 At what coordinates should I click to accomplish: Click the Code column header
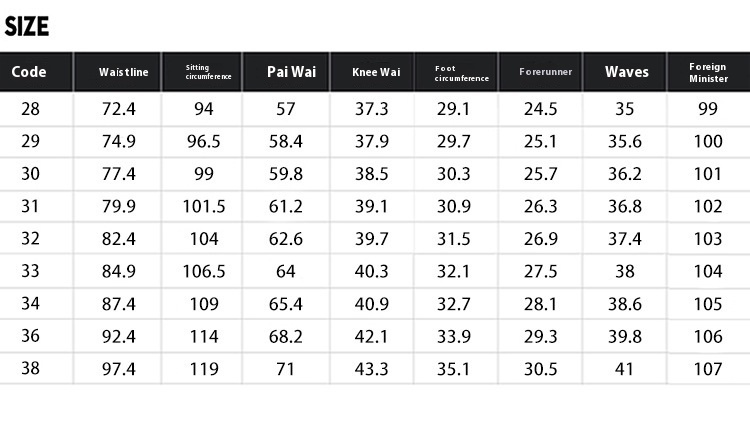[x=29, y=72]
